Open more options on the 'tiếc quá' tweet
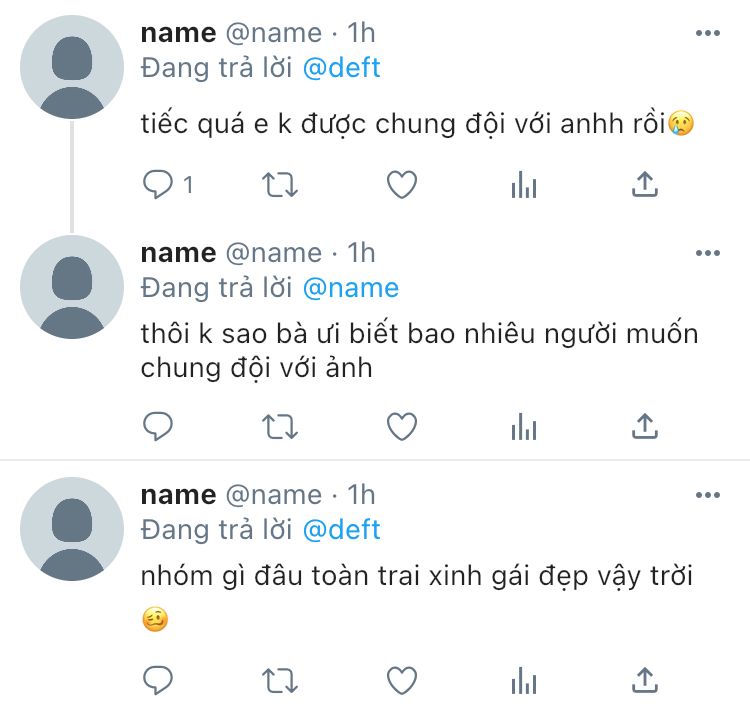750x708 pixels. point(707,33)
